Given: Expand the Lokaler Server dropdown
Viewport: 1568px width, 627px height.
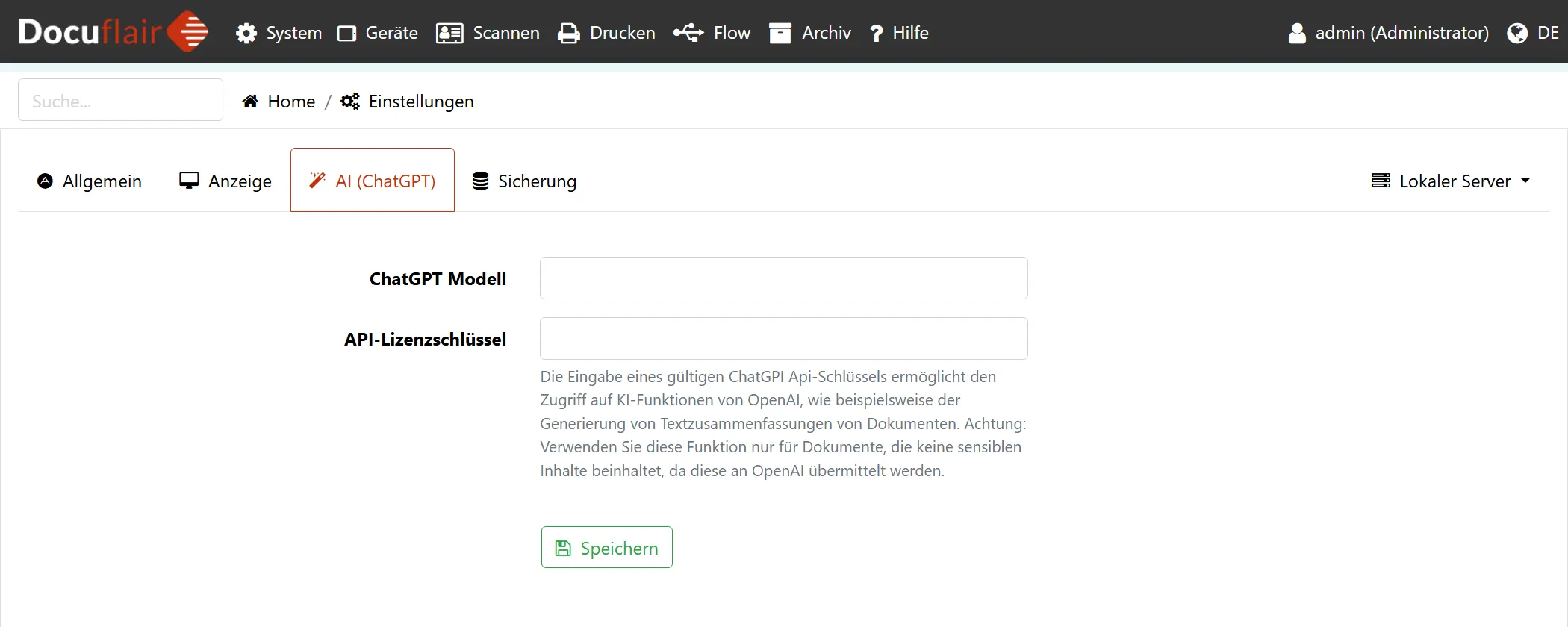Looking at the screenshot, I should tap(1451, 181).
